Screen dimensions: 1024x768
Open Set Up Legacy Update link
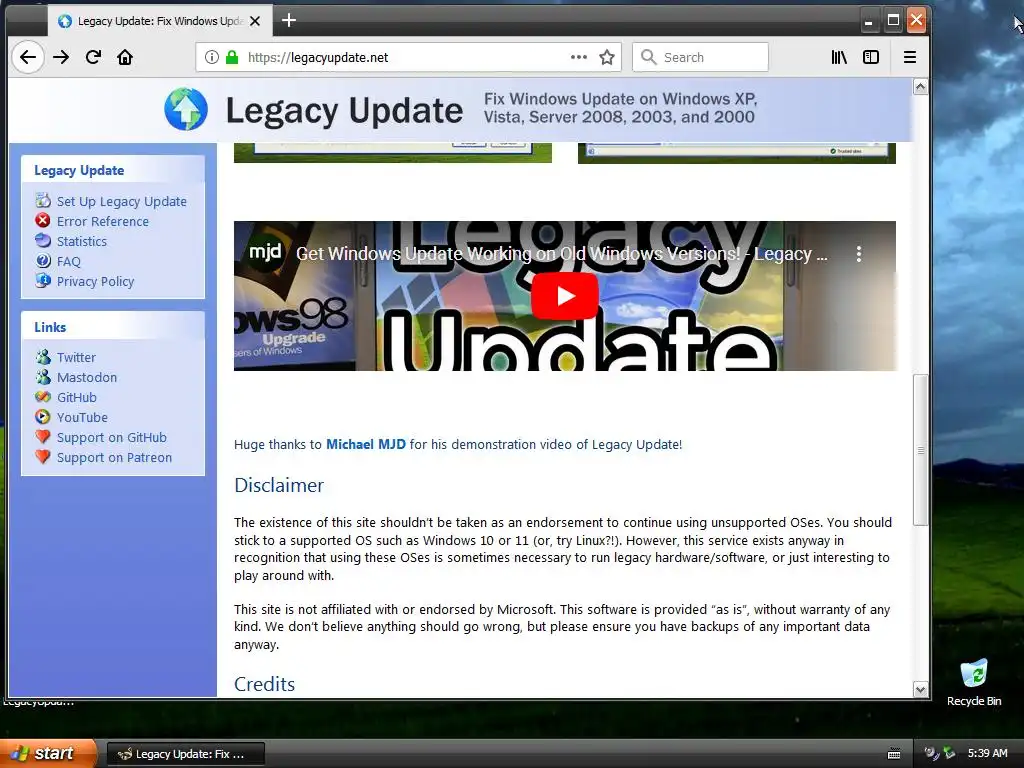click(121, 201)
